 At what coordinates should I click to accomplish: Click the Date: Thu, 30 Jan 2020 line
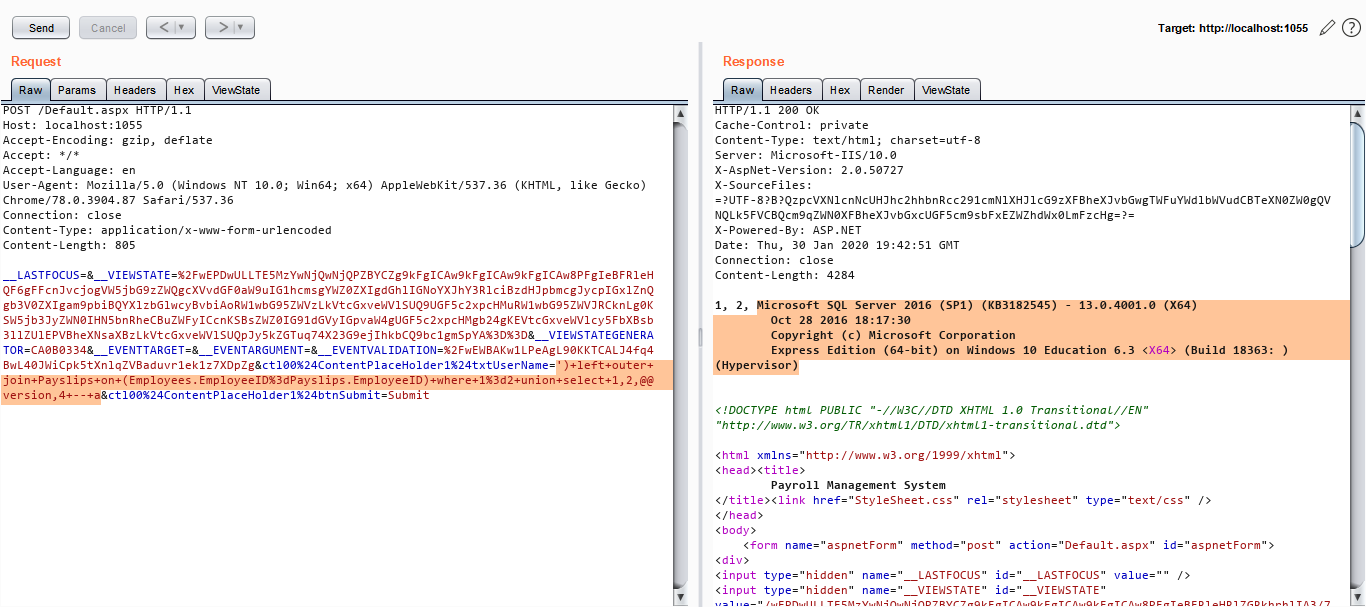837,245
